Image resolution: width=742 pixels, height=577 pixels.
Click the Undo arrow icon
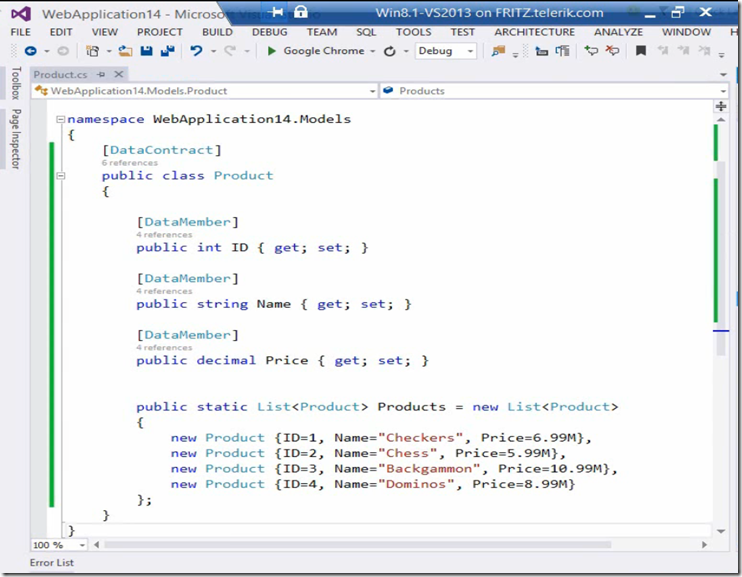[196, 51]
